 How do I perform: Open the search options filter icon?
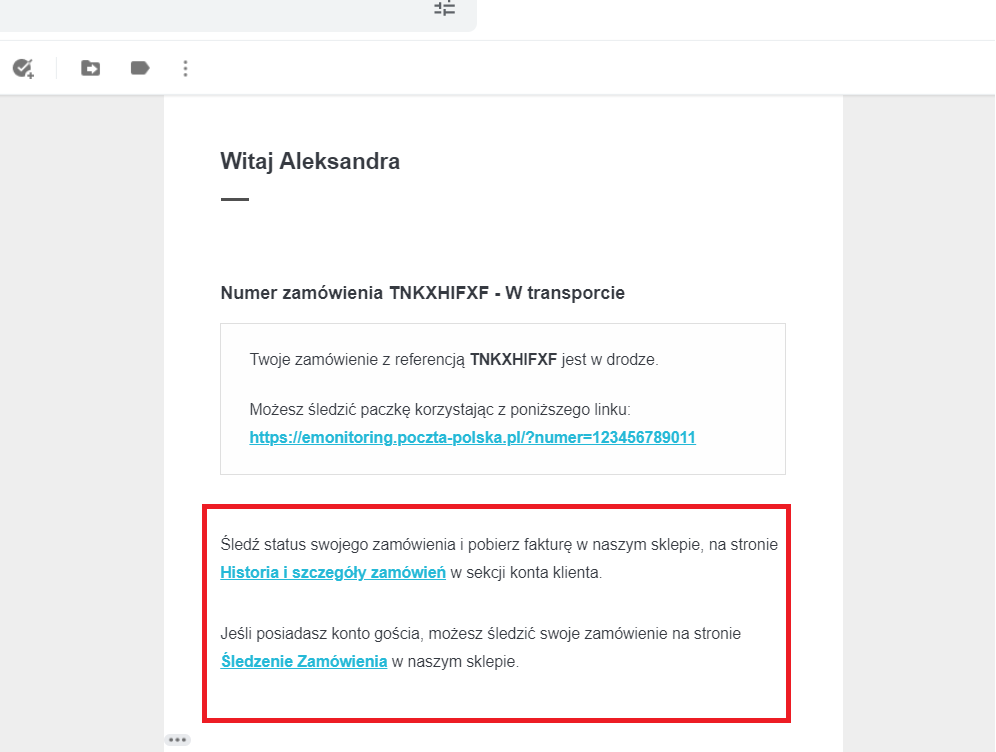pyautogui.click(x=444, y=8)
